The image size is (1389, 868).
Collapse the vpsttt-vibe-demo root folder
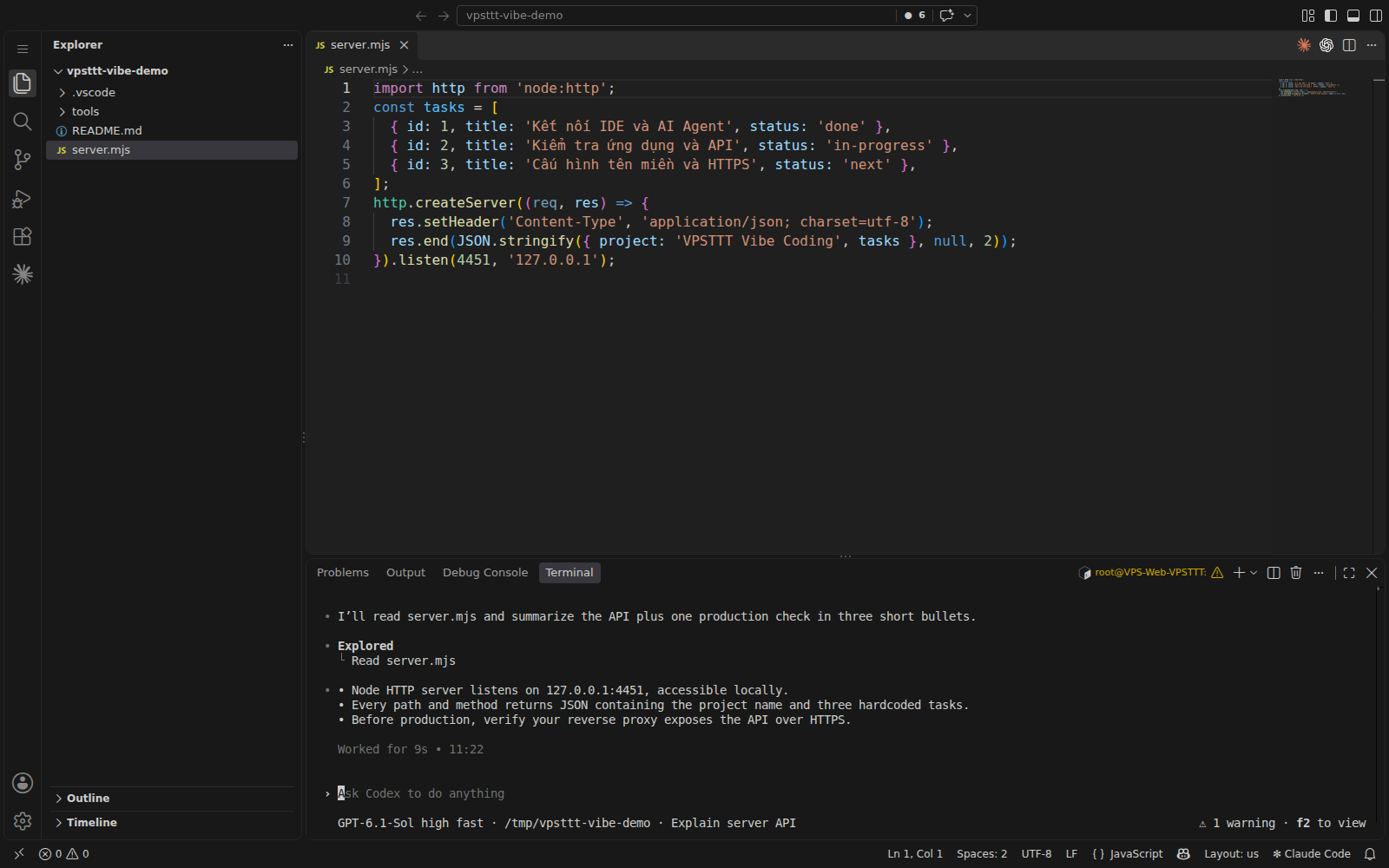(172, 71)
